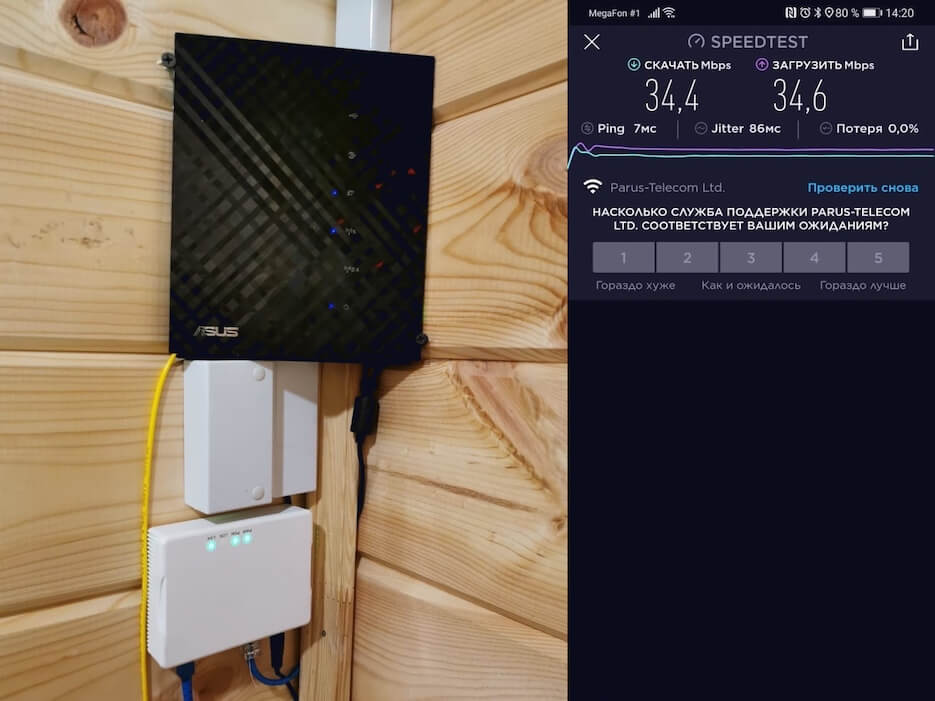The width and height of the screenshot is (935, 701).
Task: Tap the share icon in Speedtest header
Action: point(909,42)
